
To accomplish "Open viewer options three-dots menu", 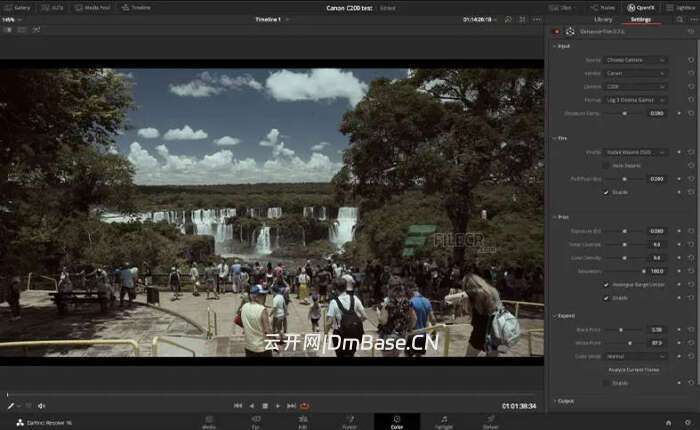I will 537,20.
